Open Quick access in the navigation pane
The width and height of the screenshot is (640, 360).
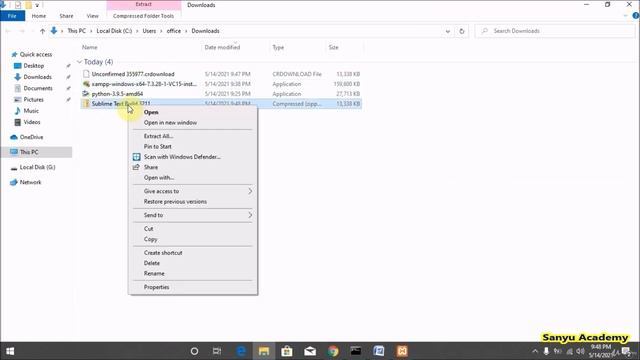[x=36, y=54]
